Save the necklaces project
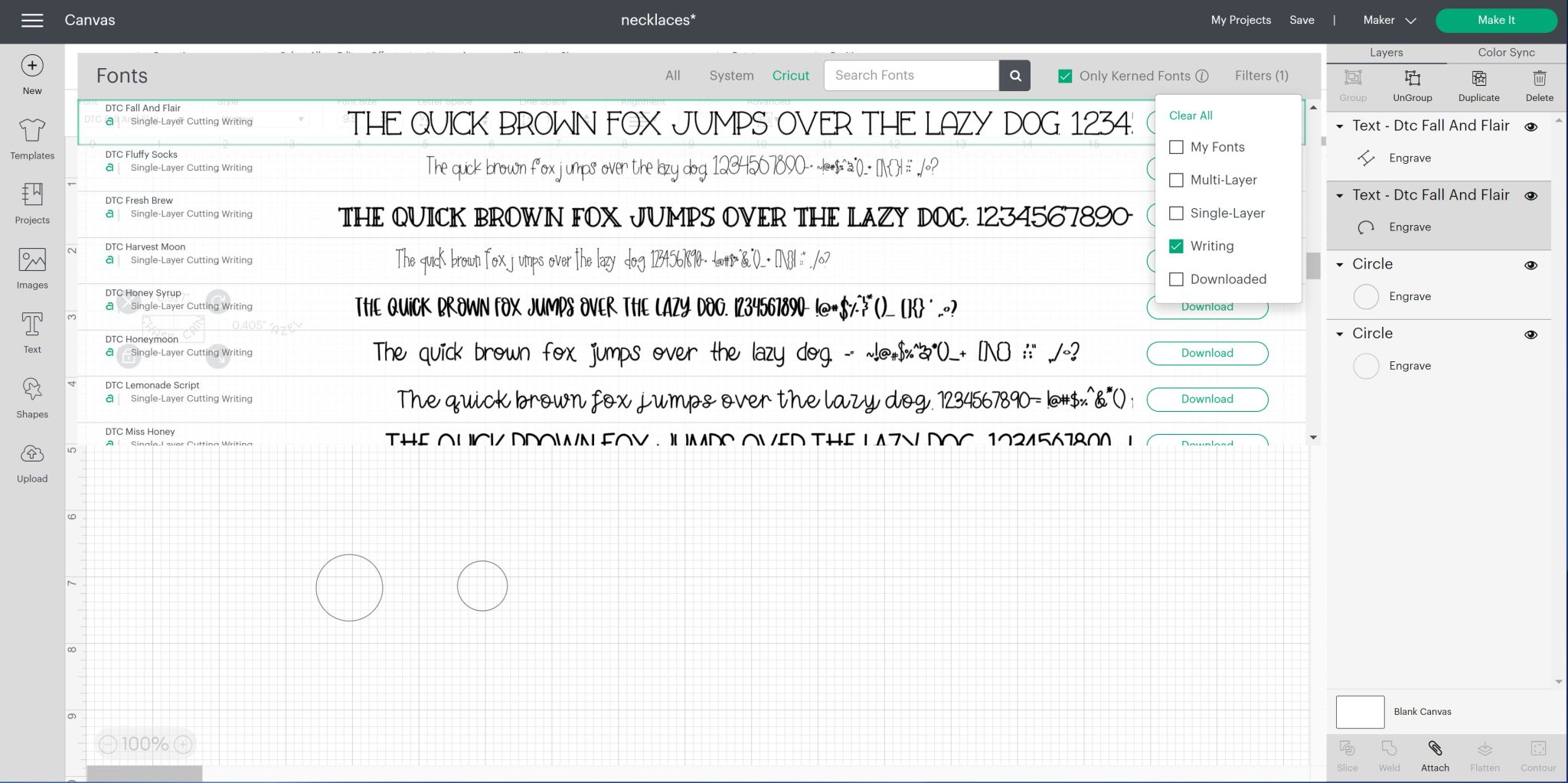The width and height of the screenshot is (1568, 783). (1302, 21)
